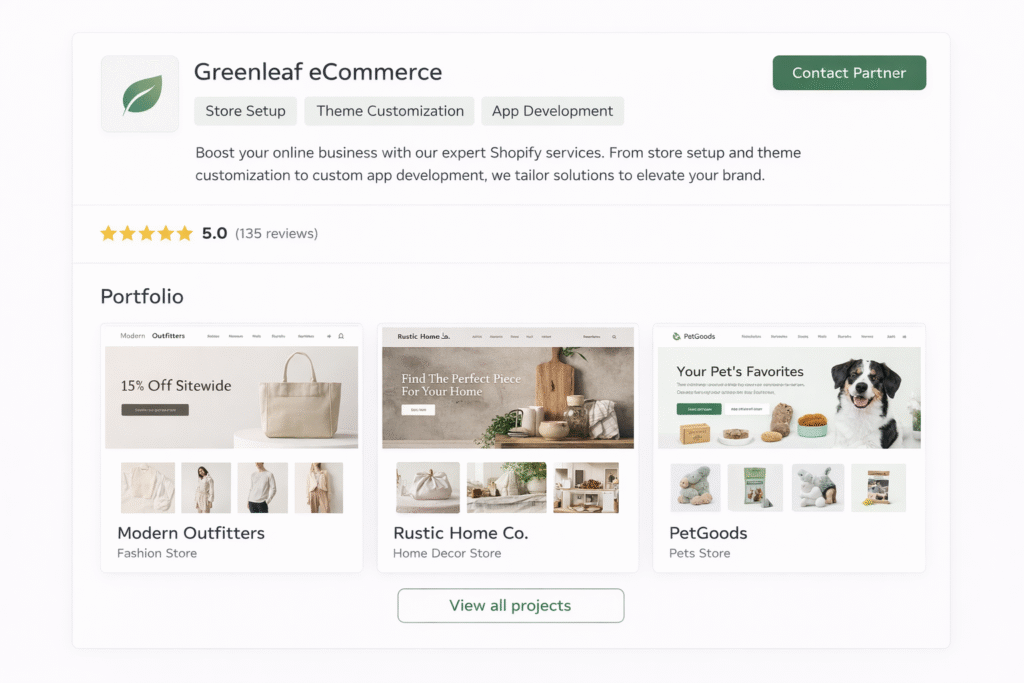Click the 15% Off Sitewide tote bag banner

point(231,397)
